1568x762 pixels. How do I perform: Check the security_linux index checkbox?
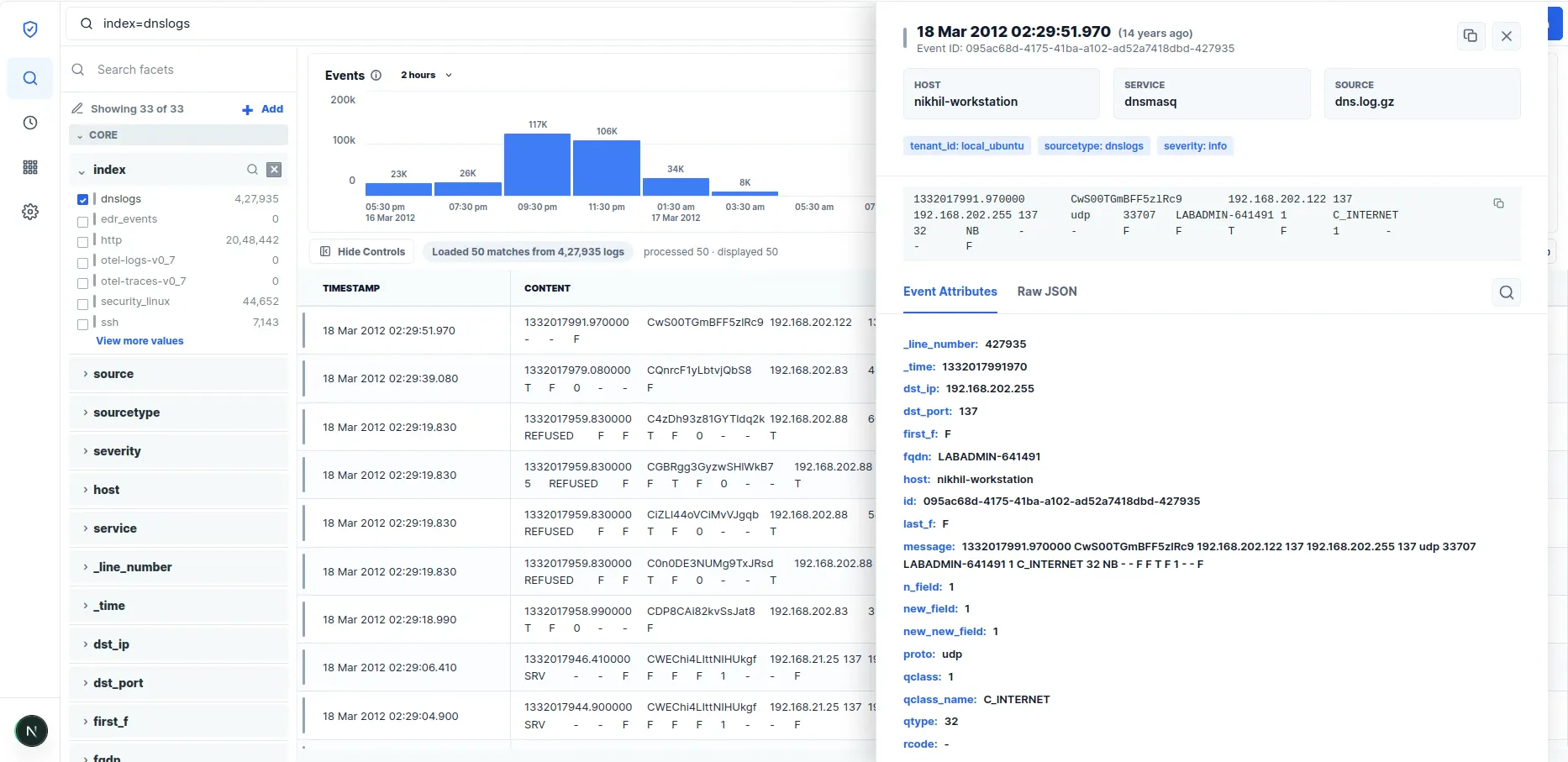tap(82, 304)
